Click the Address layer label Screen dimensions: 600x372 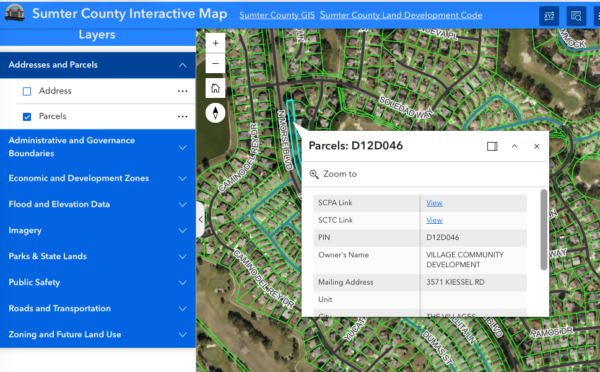[55, 91]
